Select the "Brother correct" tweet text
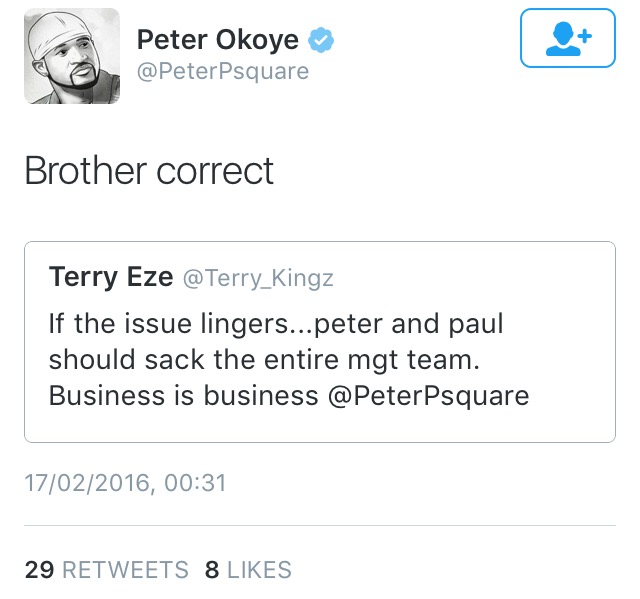 pos(149,171)
